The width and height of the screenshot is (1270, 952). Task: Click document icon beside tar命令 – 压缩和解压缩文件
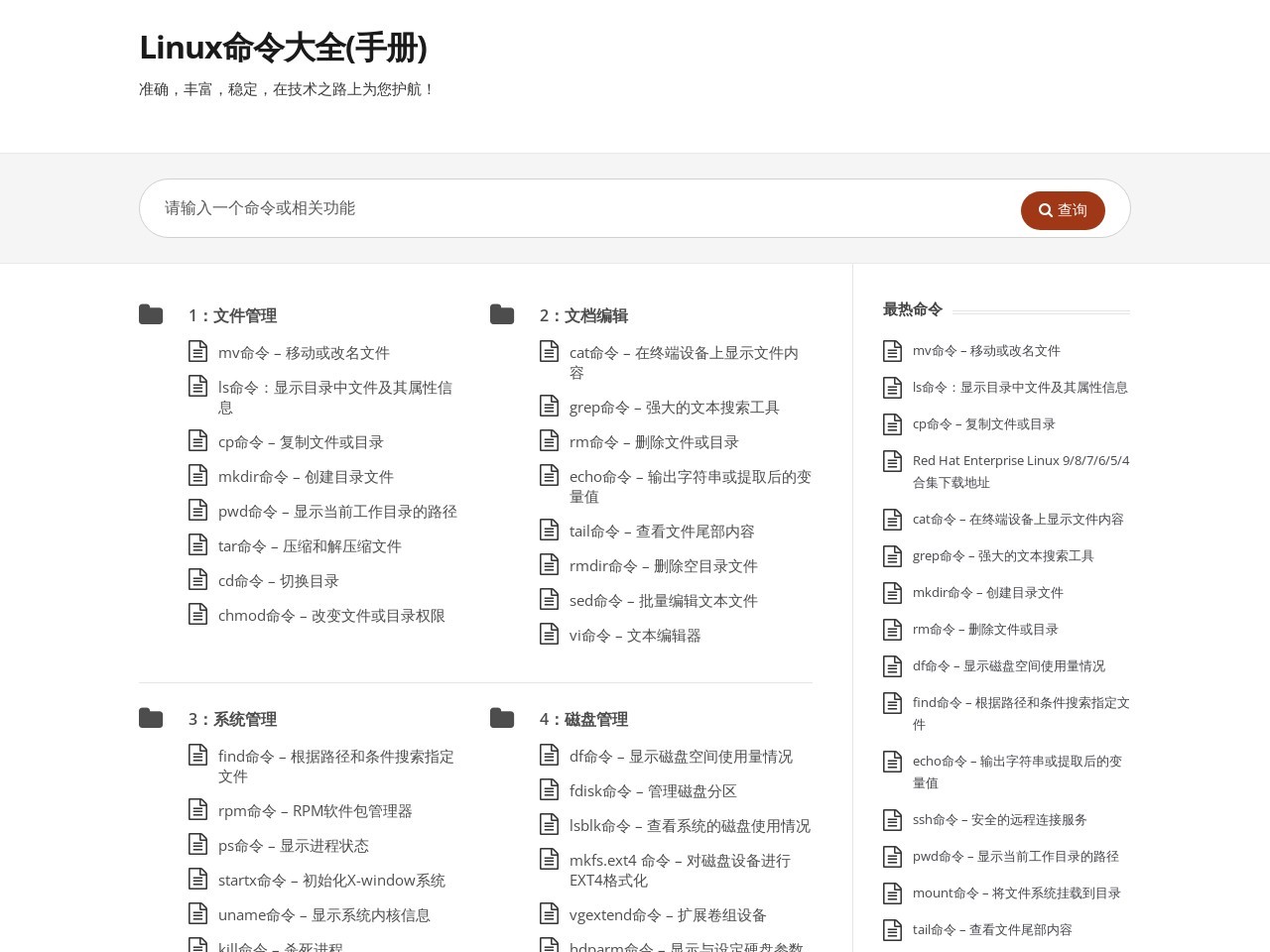[197, 544]
